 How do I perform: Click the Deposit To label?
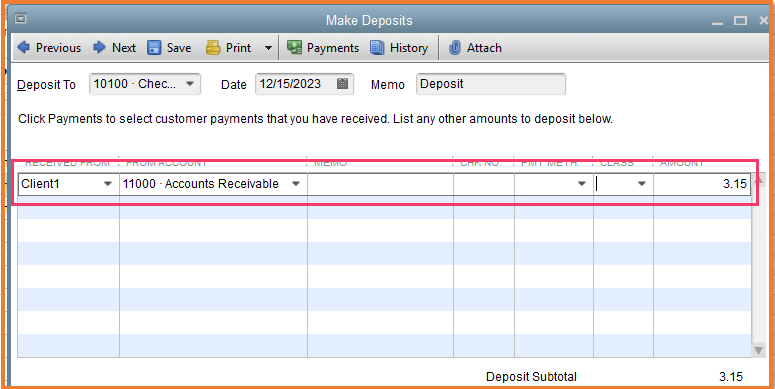[x=46, y=85]
